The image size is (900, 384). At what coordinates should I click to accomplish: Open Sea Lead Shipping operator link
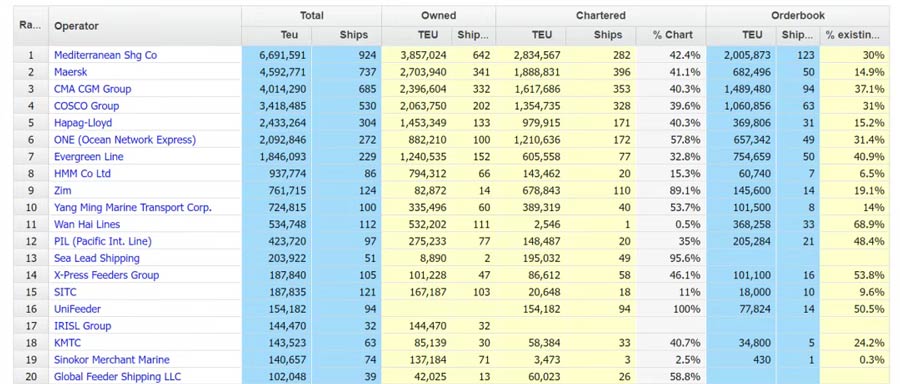(x=97, y=258)
